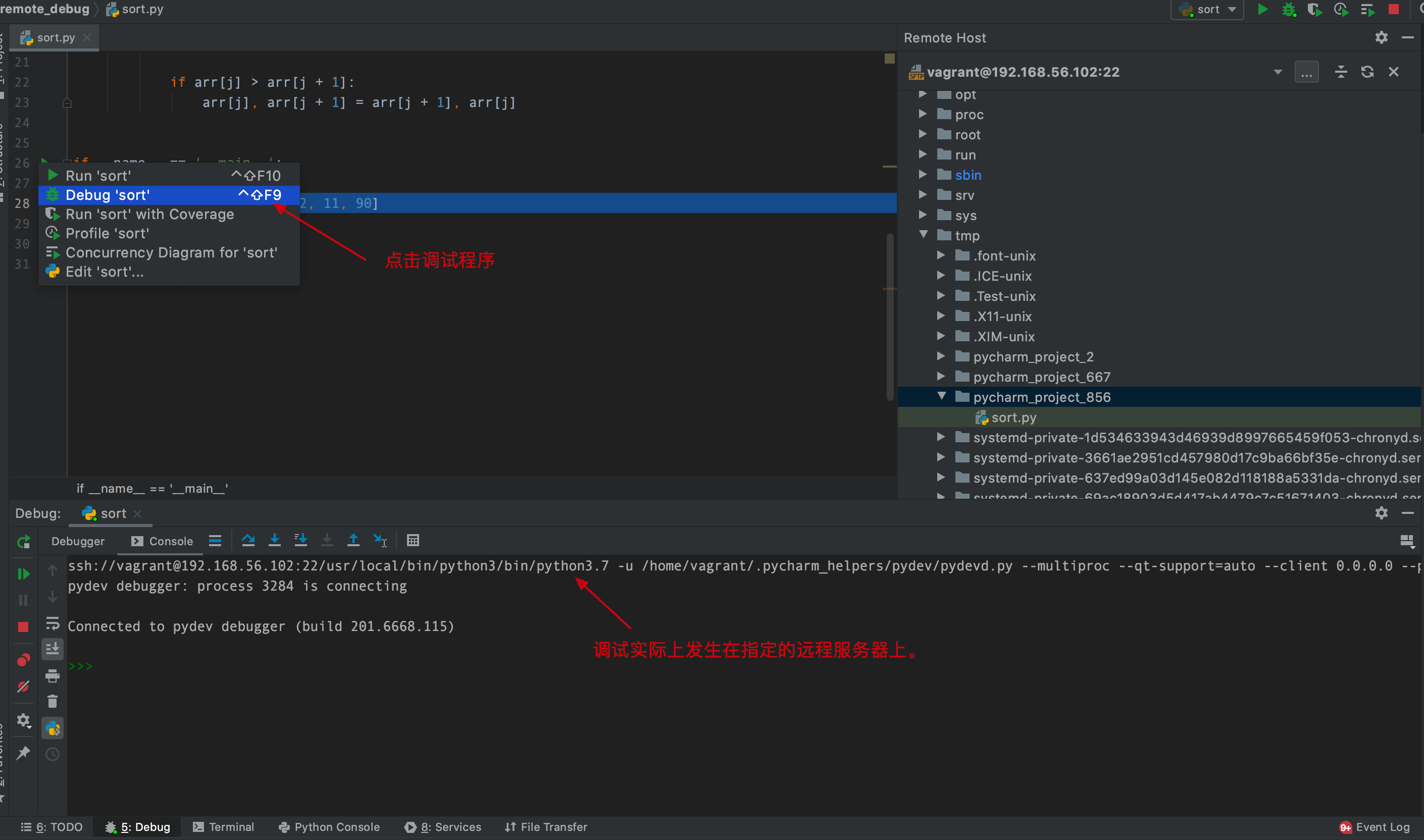Click the Stop icon in the debug sidebar
The image size is (1424, 840).
[23, 626]
